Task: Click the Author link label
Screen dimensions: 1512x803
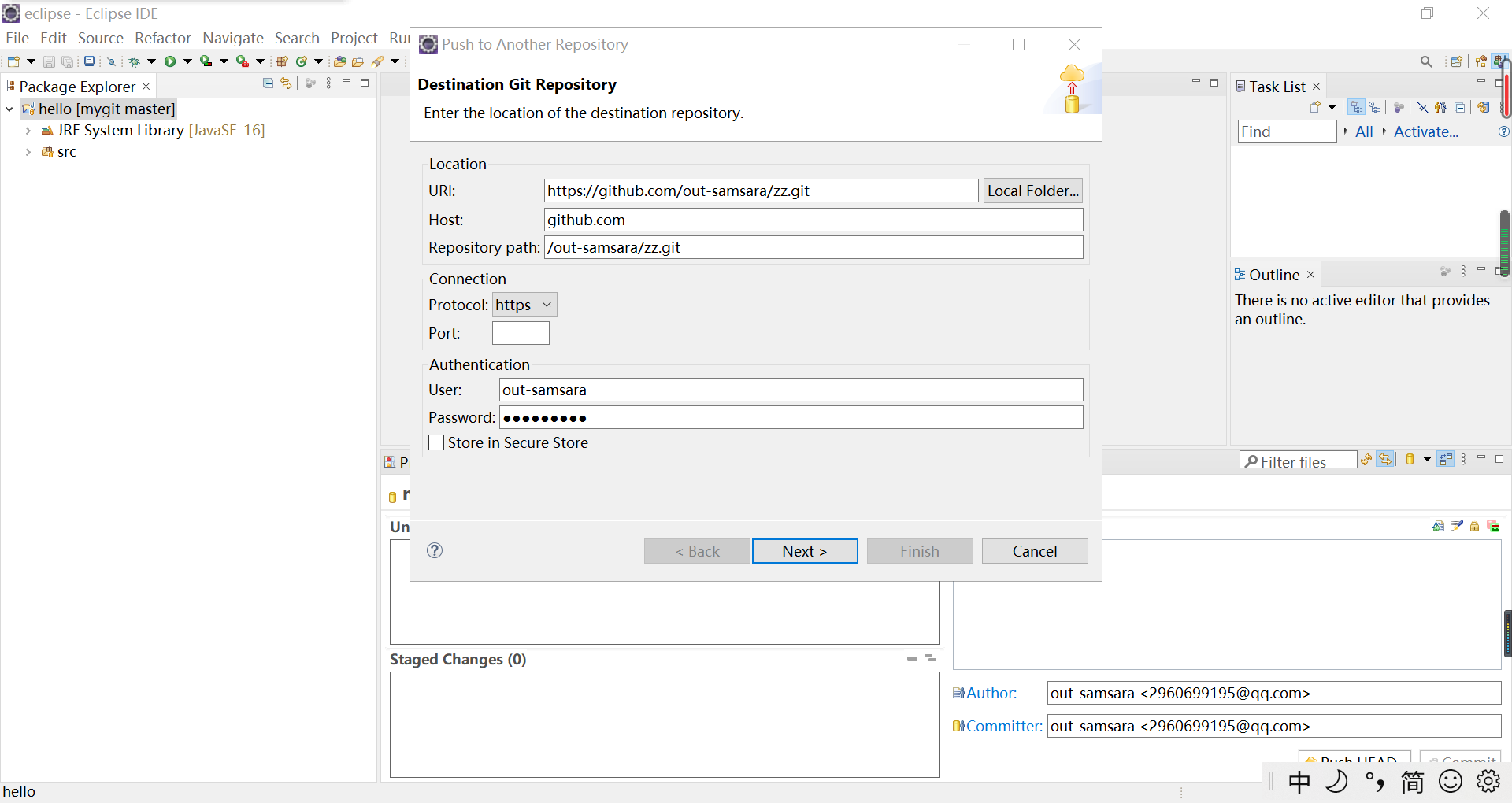Action: (x=991, y=693)
